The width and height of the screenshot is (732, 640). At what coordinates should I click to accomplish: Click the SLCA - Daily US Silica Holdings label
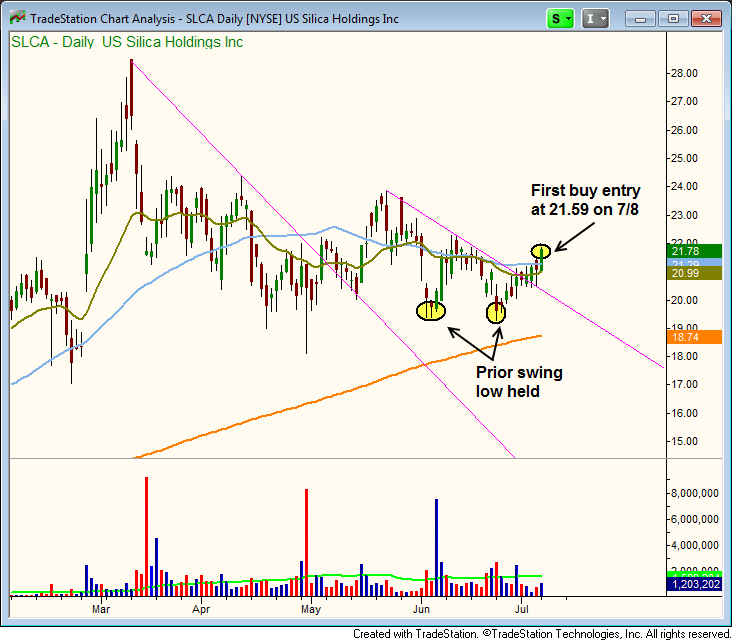(x=127, y=42)
